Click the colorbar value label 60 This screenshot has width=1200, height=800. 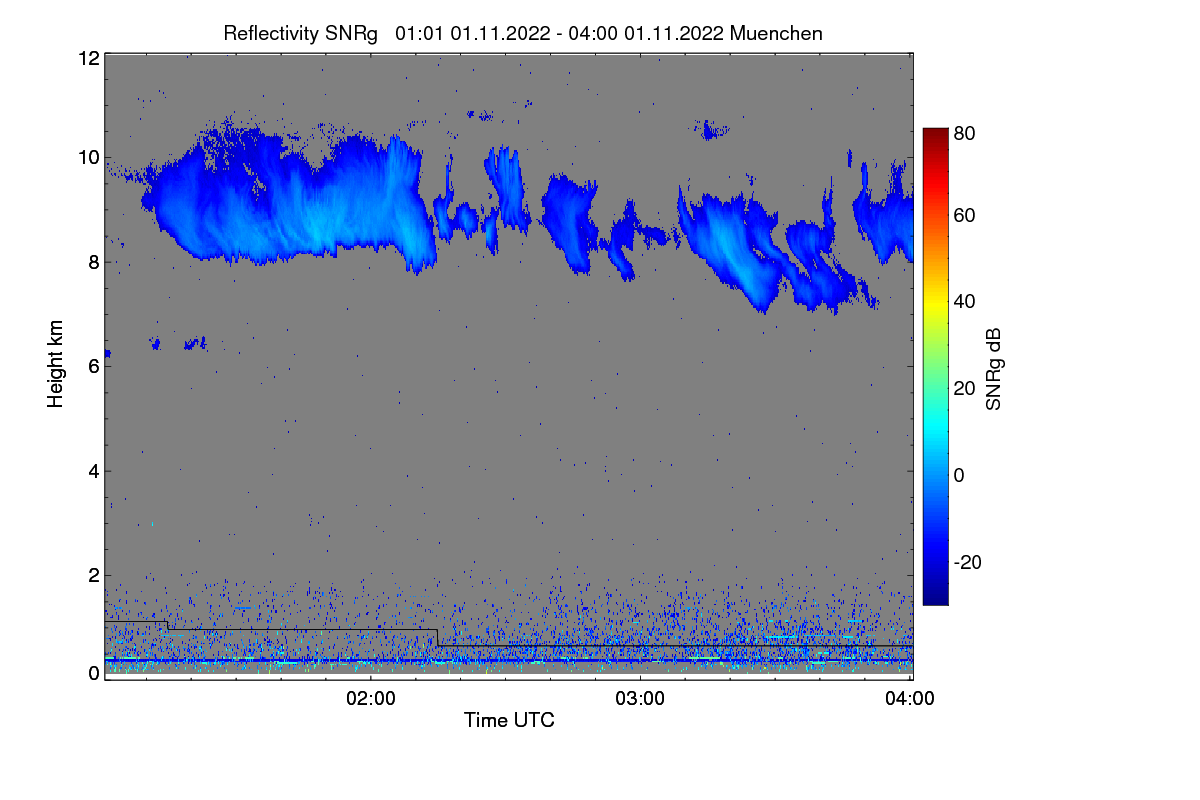coord(964,216)
